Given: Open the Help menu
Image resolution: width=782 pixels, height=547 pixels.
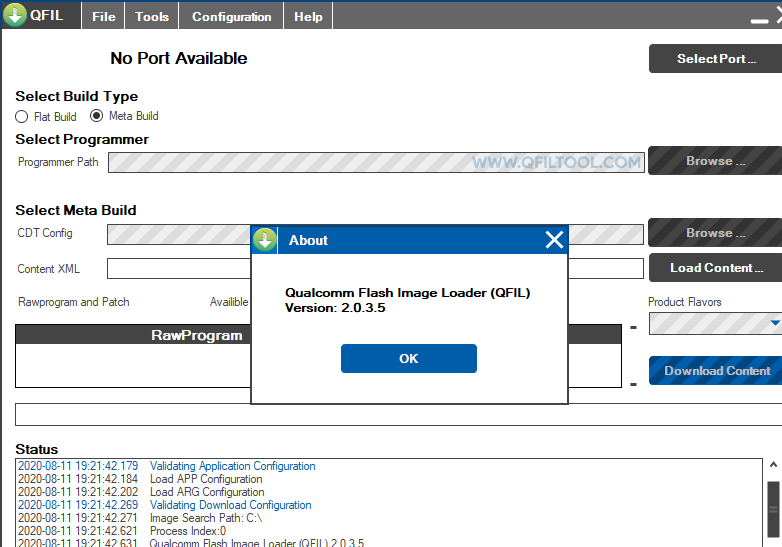Looking at the screenshot, I should tap(308, 16).
